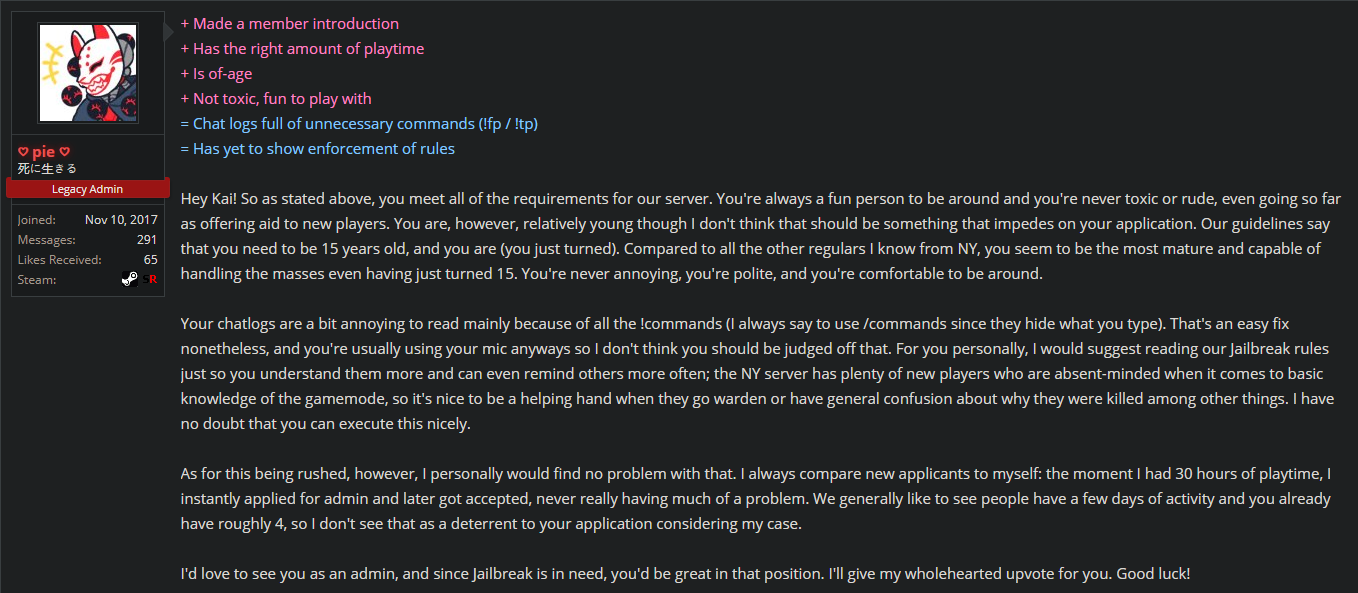Viewport: 1358px width, 593px height.
Task: Click the heart before the pie username
Action: pyautogui.click(x=23, y=152)
